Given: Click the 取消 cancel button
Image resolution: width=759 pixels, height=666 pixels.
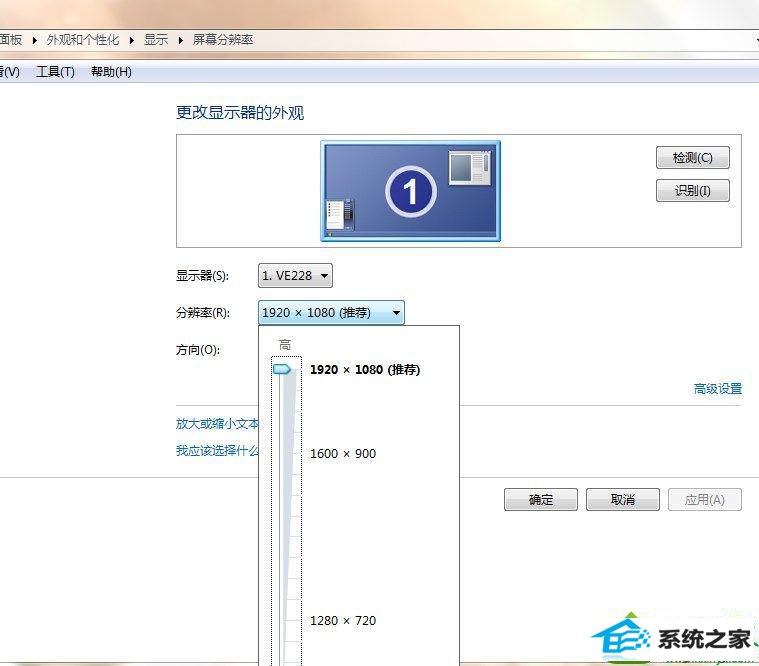Looking at the screenshot, I should 622,500.
